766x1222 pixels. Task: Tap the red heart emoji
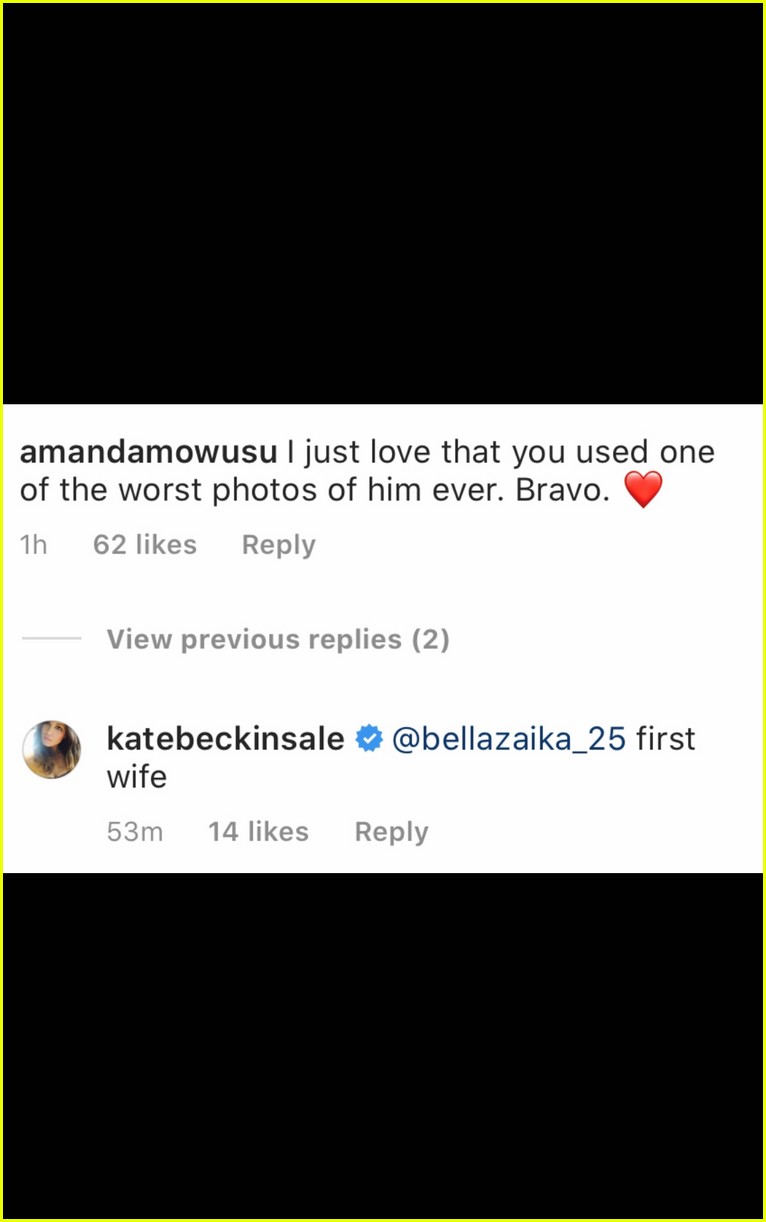coord(643,490)
